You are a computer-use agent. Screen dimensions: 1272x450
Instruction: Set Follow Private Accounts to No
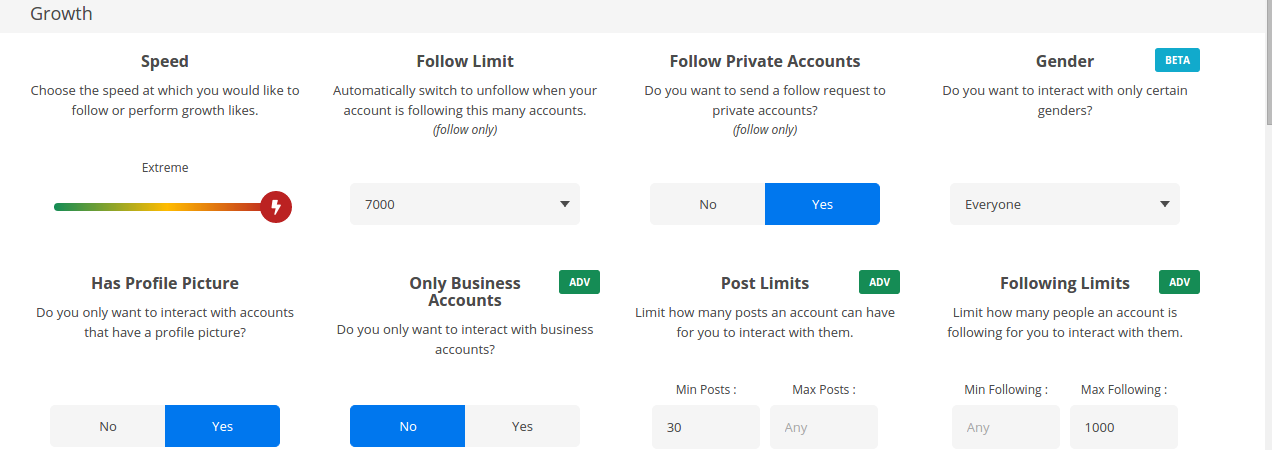(708, 204)
